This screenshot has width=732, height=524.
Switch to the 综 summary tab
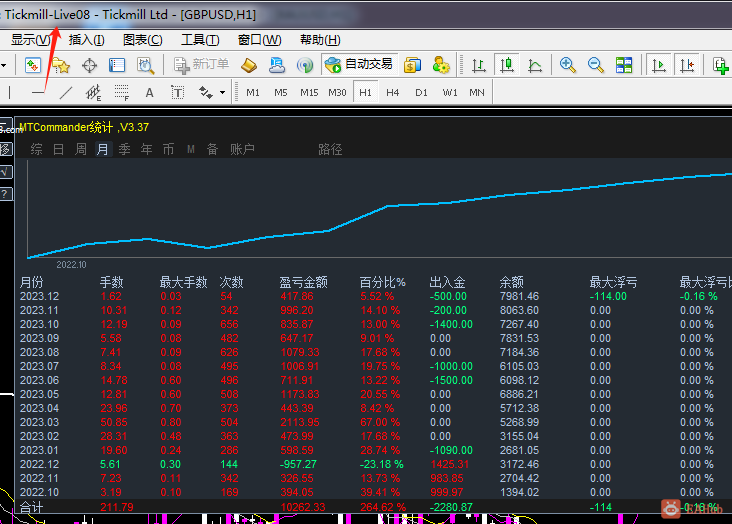(x=36, y=149)
